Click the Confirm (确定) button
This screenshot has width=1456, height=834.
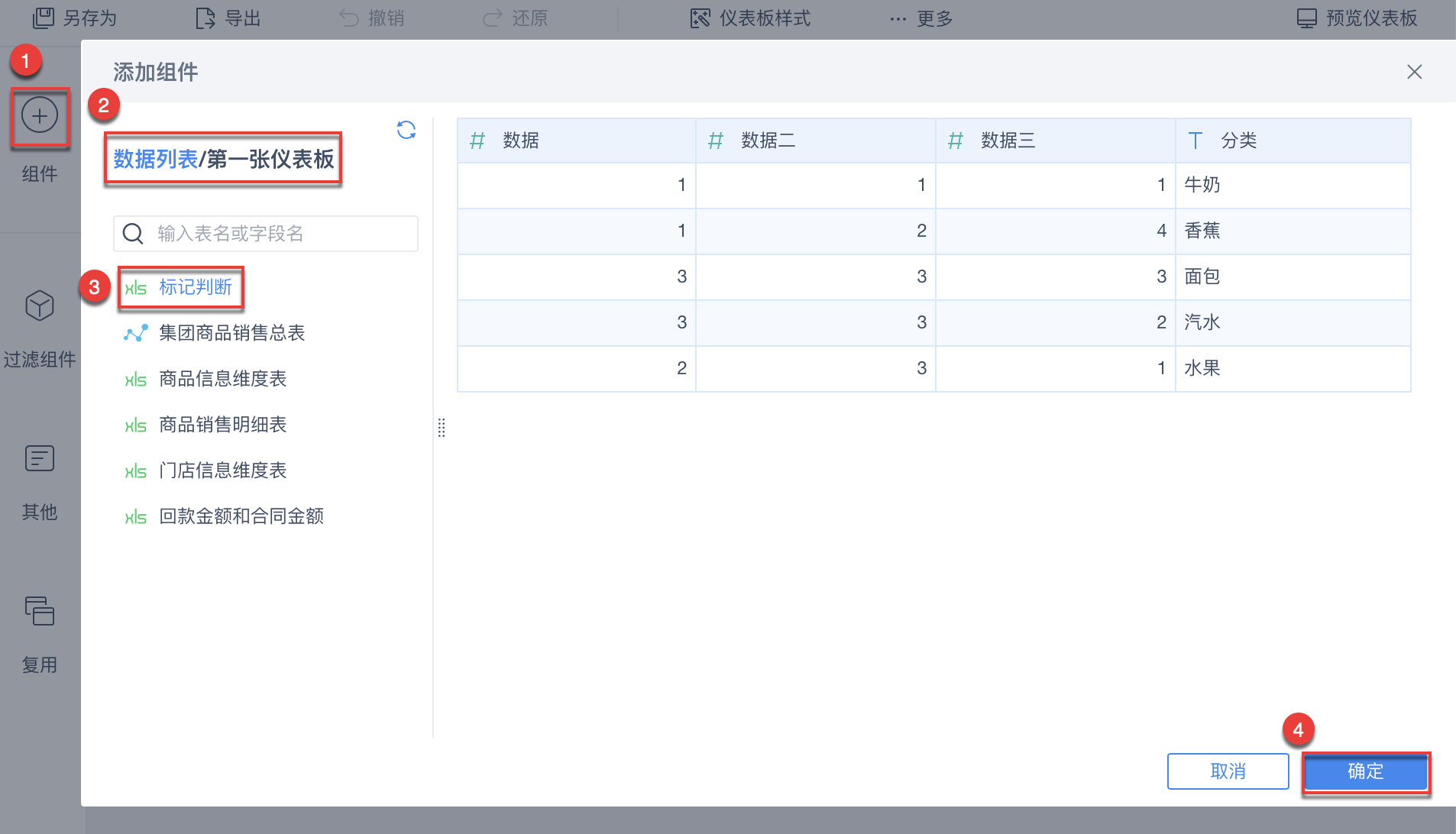(x=1366, y=771)
